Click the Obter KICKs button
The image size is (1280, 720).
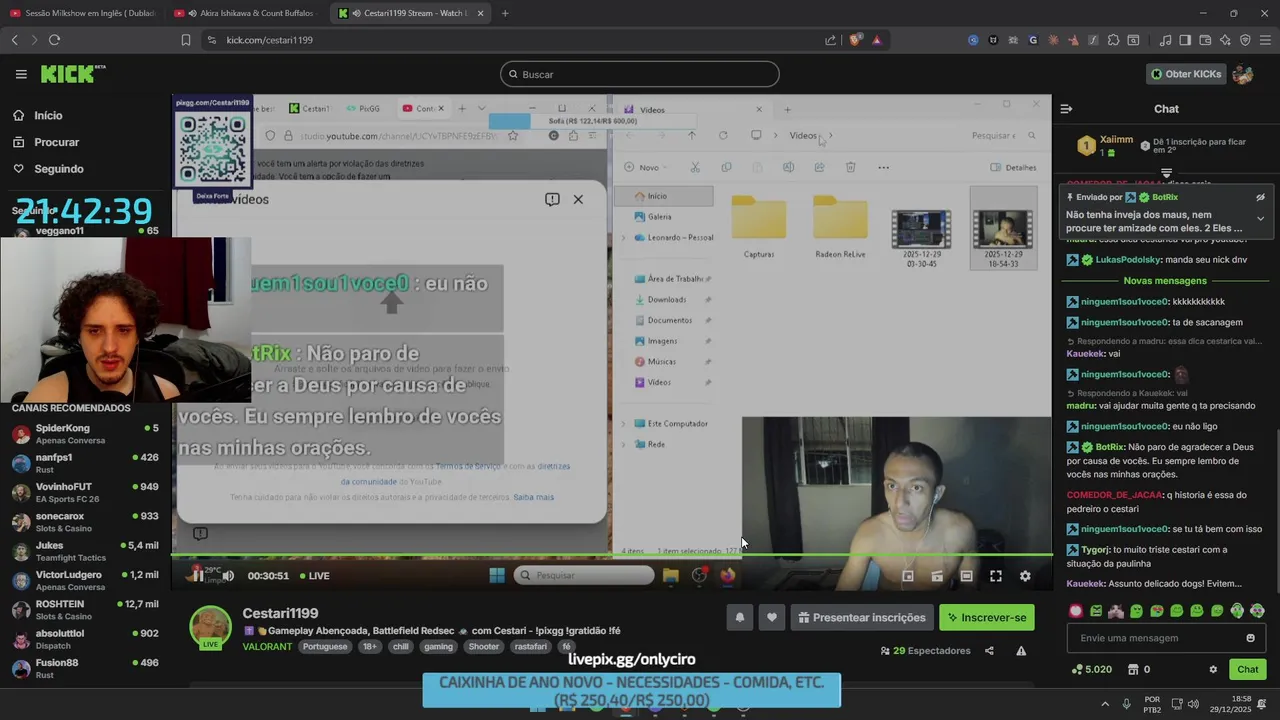tap(1186, 74)
